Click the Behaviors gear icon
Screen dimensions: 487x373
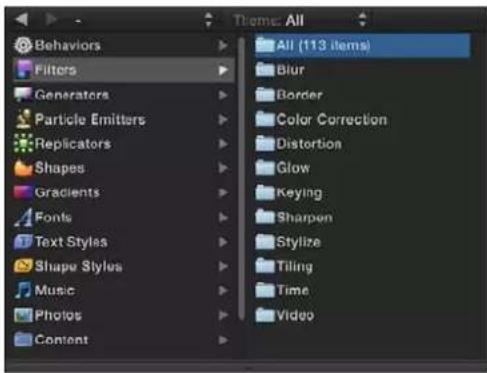[x=23, y=45]
